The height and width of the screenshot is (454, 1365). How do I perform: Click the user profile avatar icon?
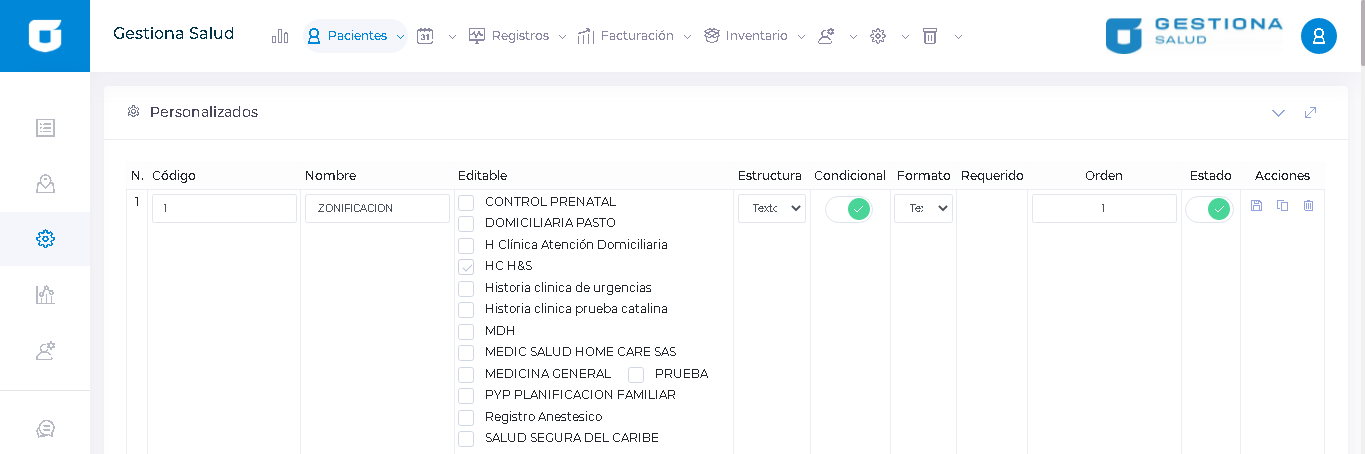(1318, 36)
